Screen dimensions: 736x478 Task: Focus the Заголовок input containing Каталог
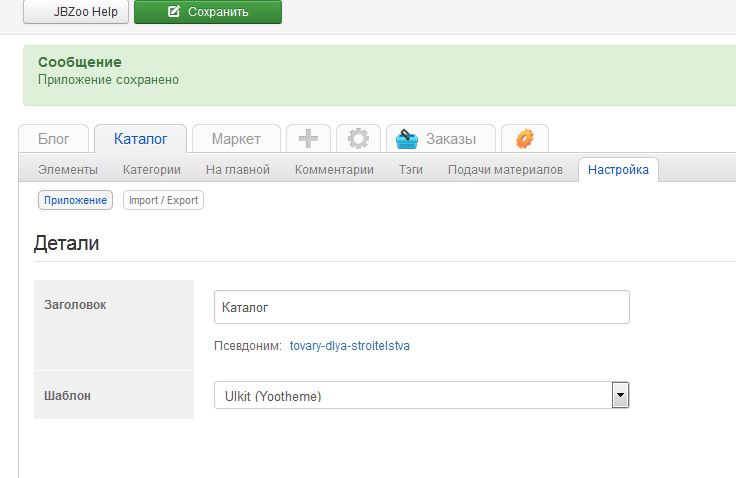pyautogui.click(x=422, y=307)
